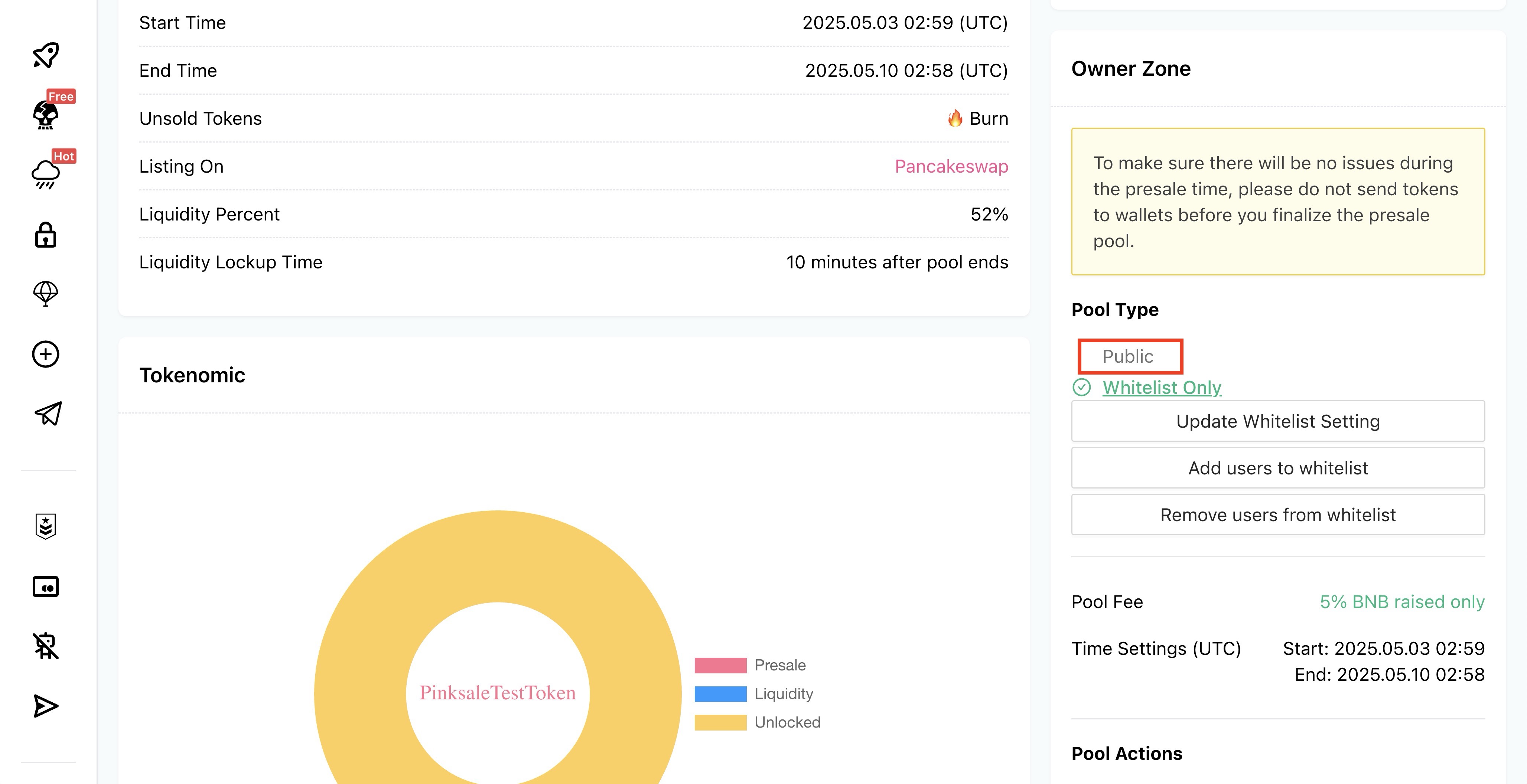
Task: Open the Pancakeswap listing link
Action: [x=951, y=167]
